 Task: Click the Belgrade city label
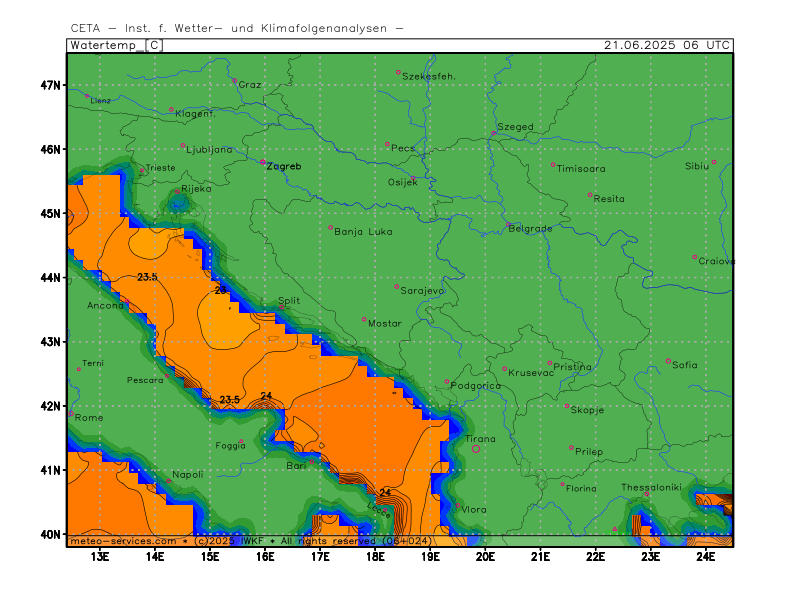point(530,229)
